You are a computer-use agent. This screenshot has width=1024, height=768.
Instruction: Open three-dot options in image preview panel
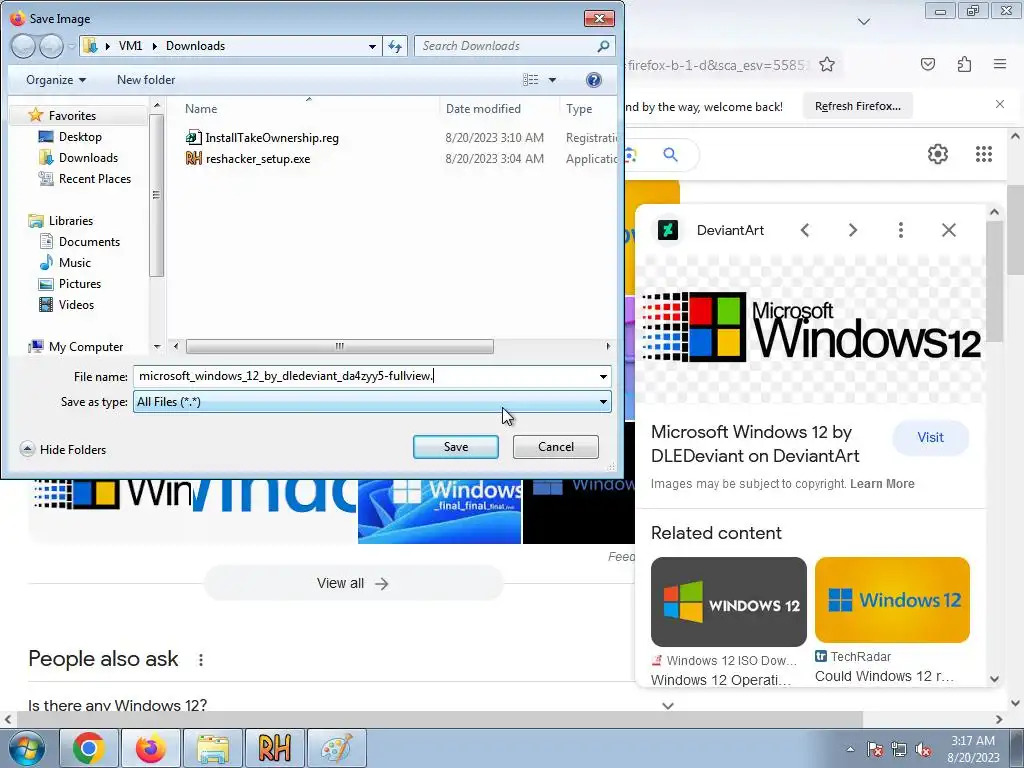(901, 230)
